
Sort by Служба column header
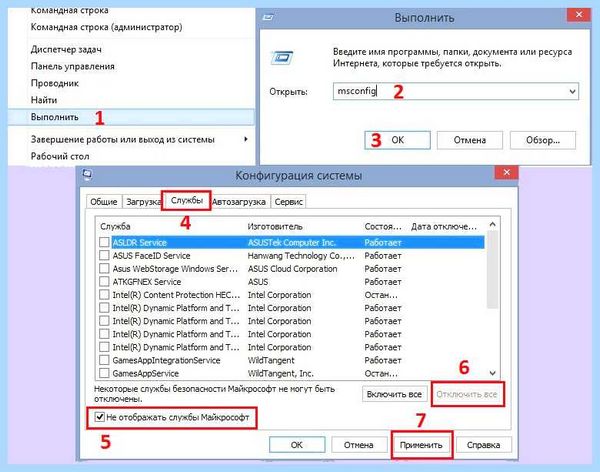(115, 226)
